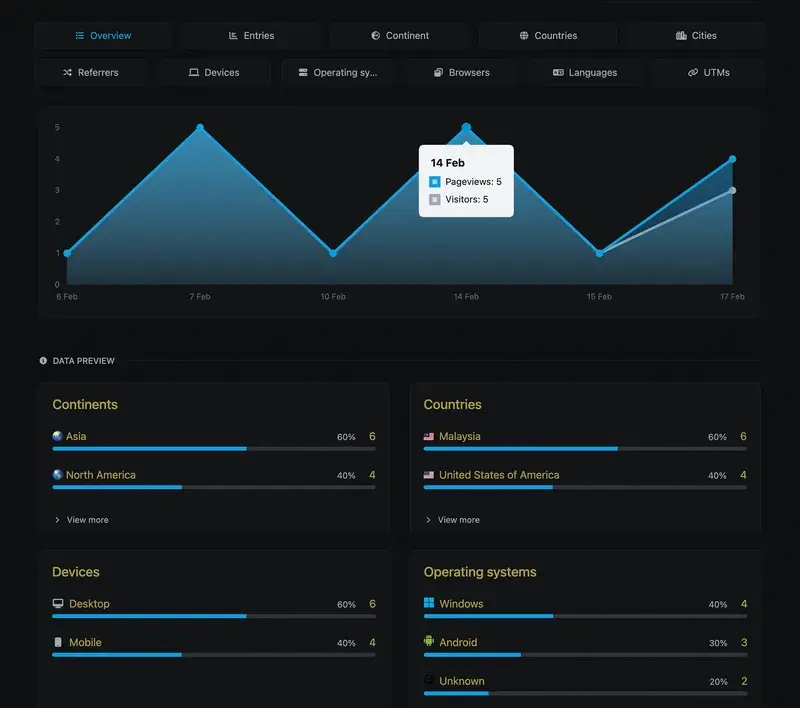Open the Languages tab

(x=585, y=72)
